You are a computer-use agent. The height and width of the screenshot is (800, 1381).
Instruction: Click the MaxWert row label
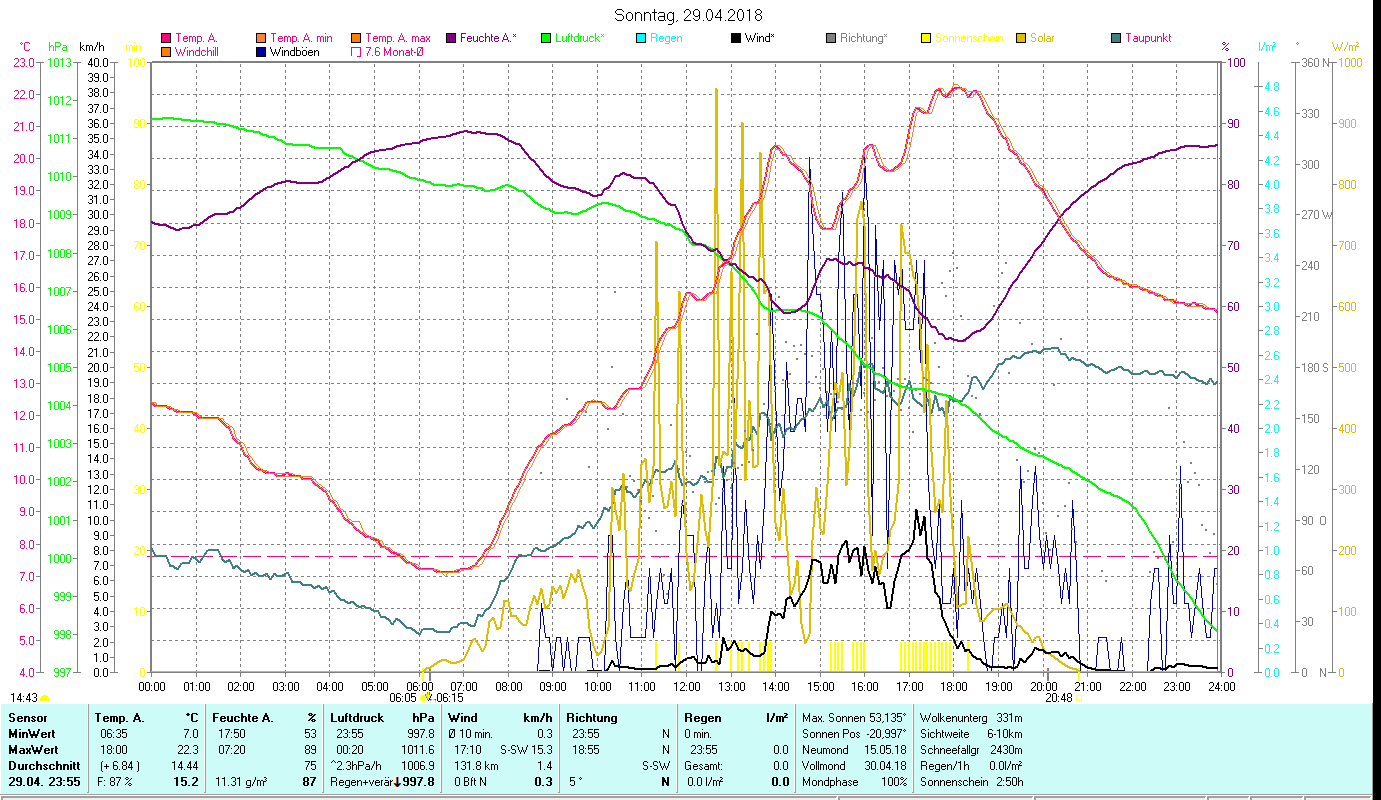tap(32, 750)
